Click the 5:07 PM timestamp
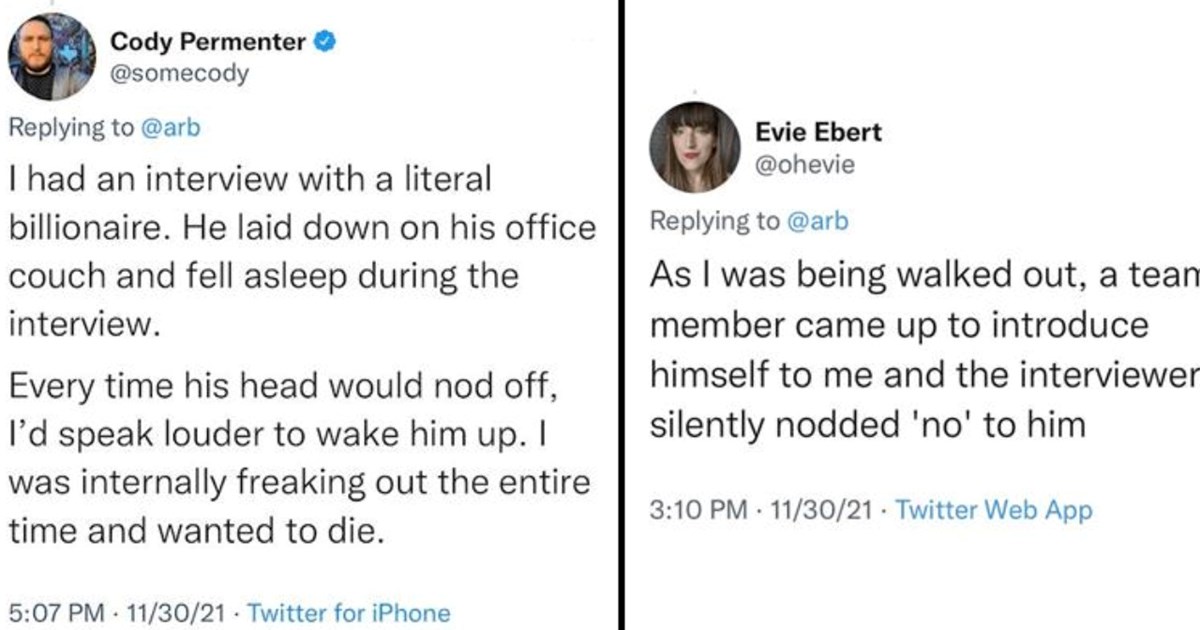Viewport: 1200px width, 630px height. coord(56,612)
